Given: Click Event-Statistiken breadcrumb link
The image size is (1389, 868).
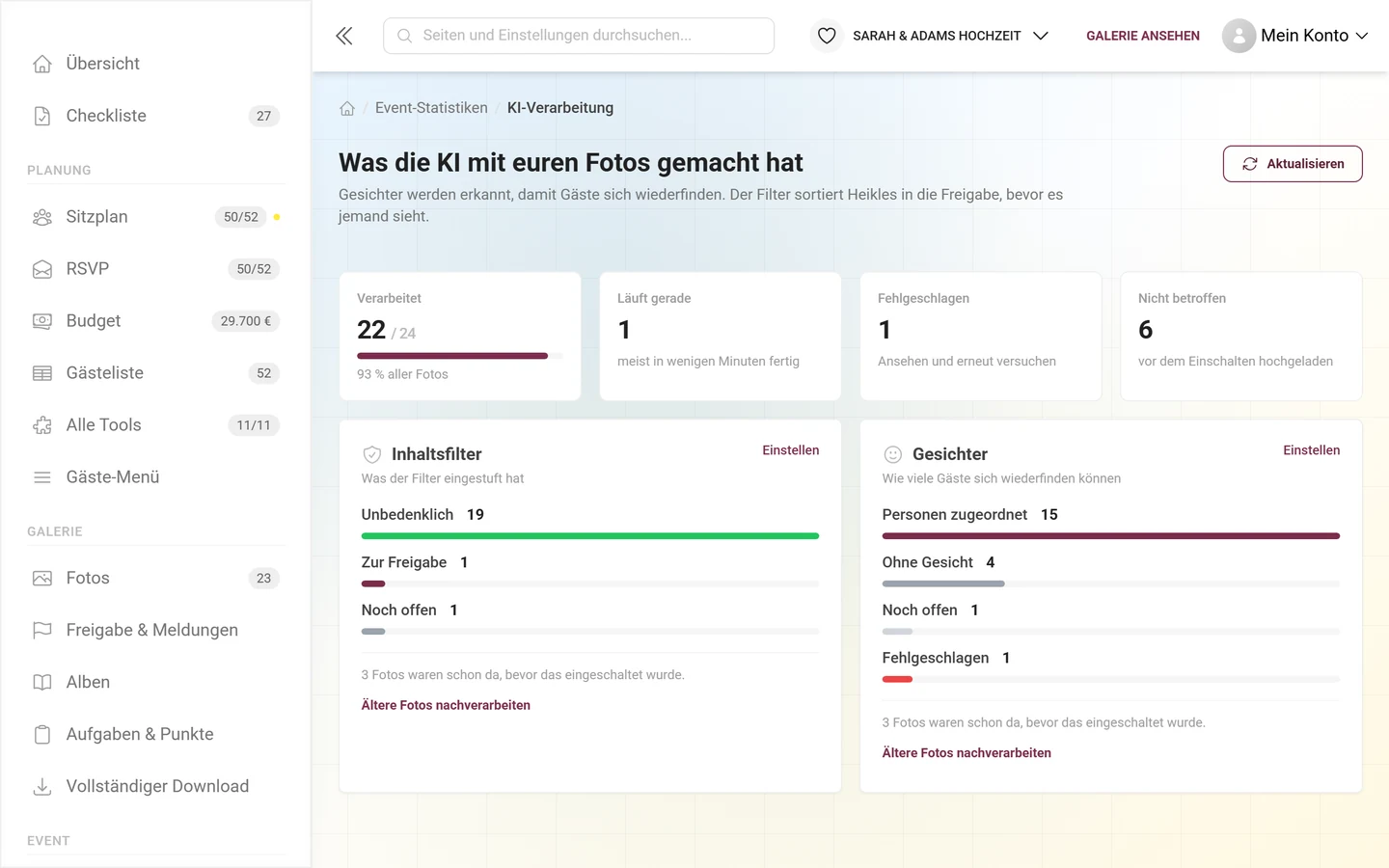Looking at the screenshot, I should (431, 108).
